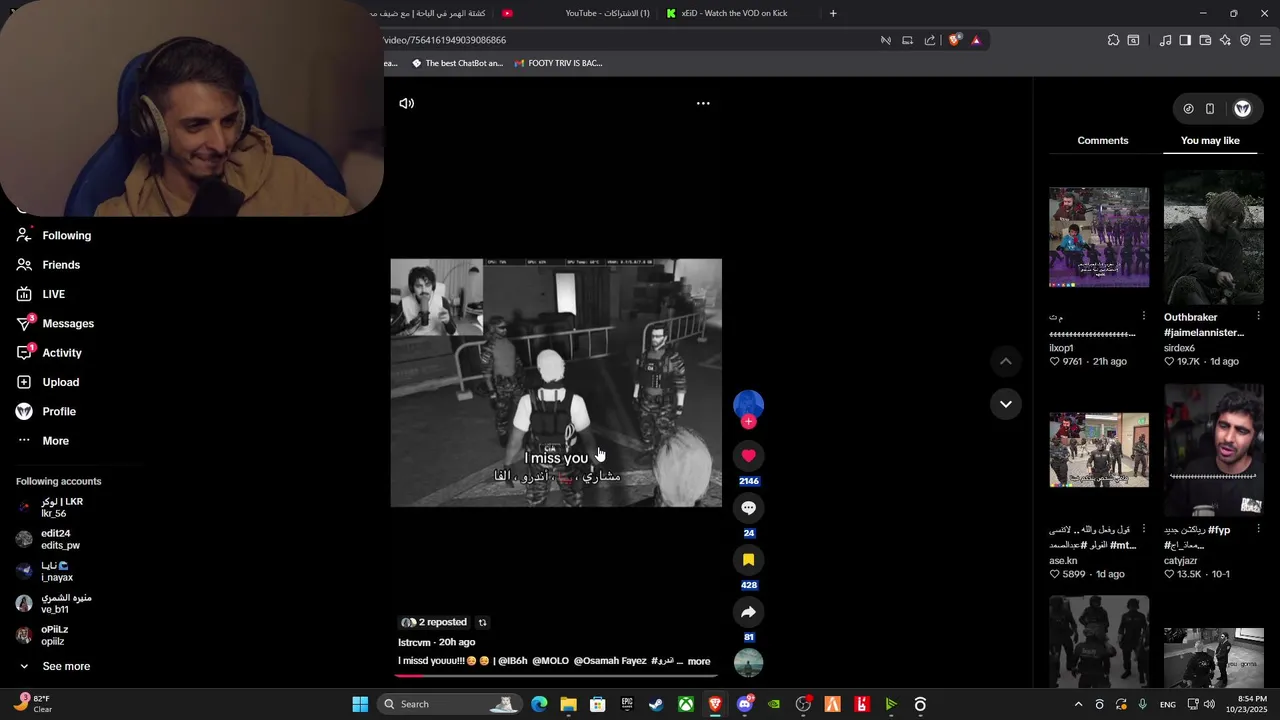This screenshot has width=1280, height=720.
Task: Open Brave VPN shield icon
Action: [1245, 40]
